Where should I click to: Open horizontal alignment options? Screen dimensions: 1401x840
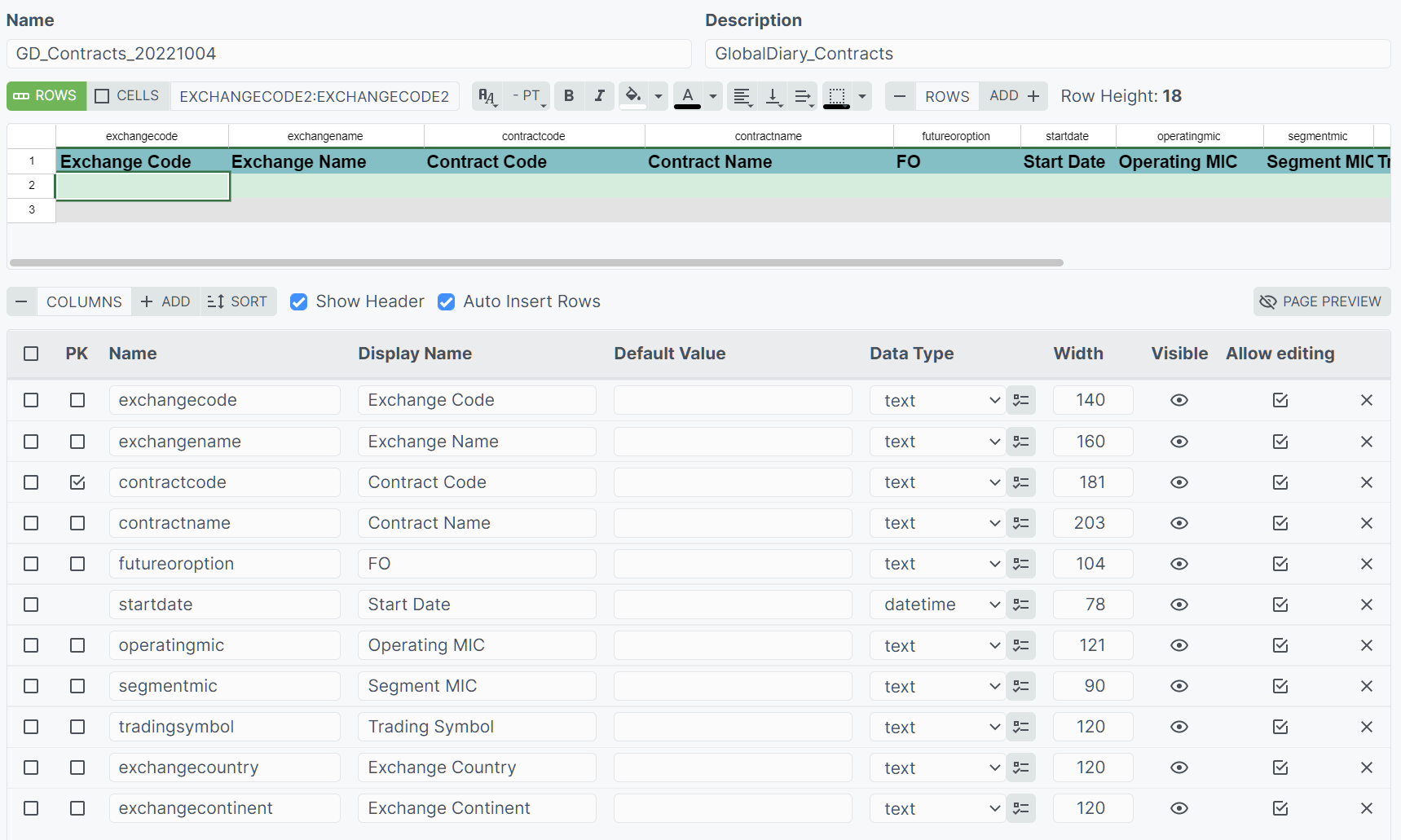(742, 96)
